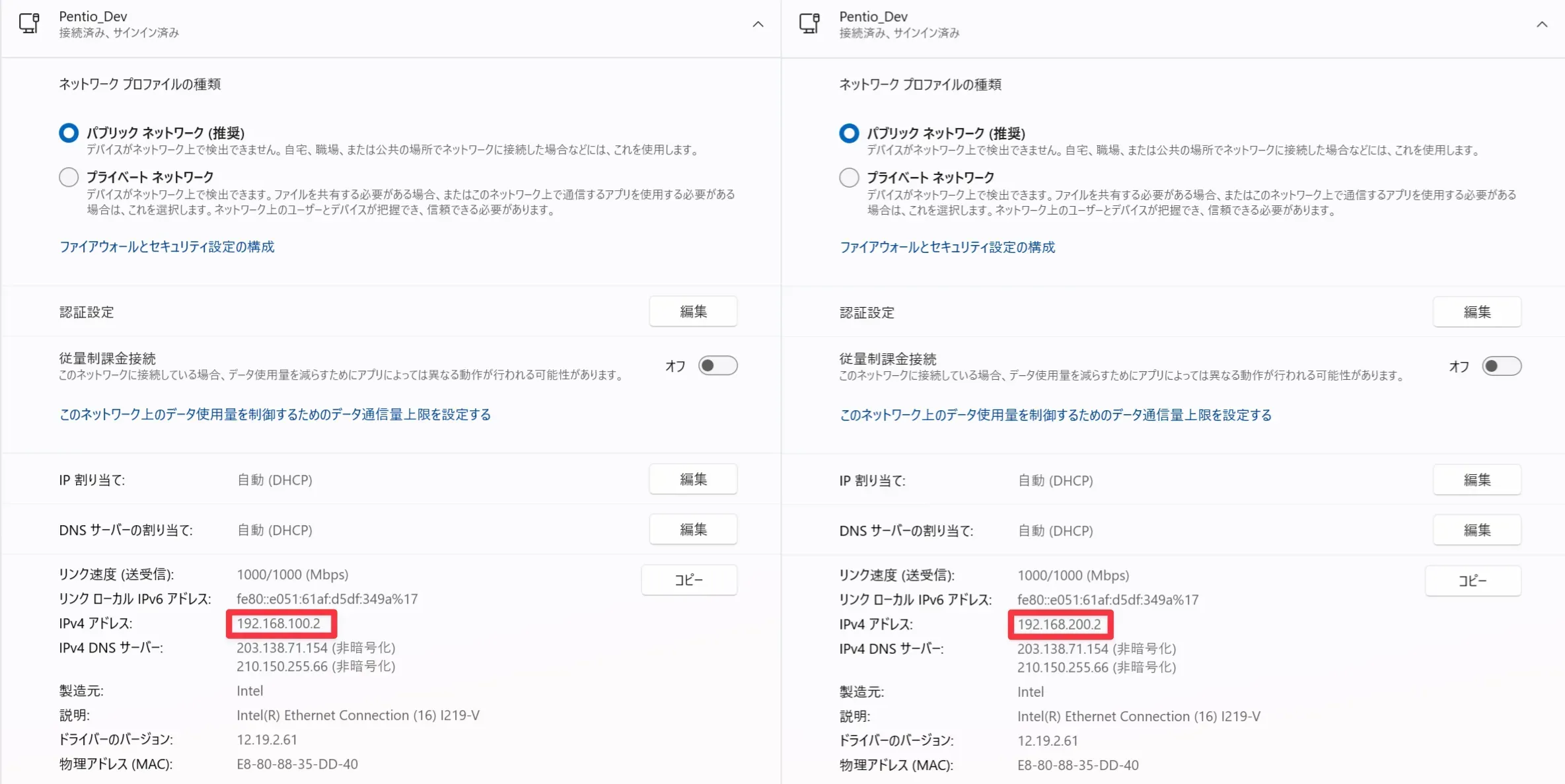1565x784 pixels.
Task: Toggle metered connection in left panel
Action: pyautogui.click(x=717, y=365)
